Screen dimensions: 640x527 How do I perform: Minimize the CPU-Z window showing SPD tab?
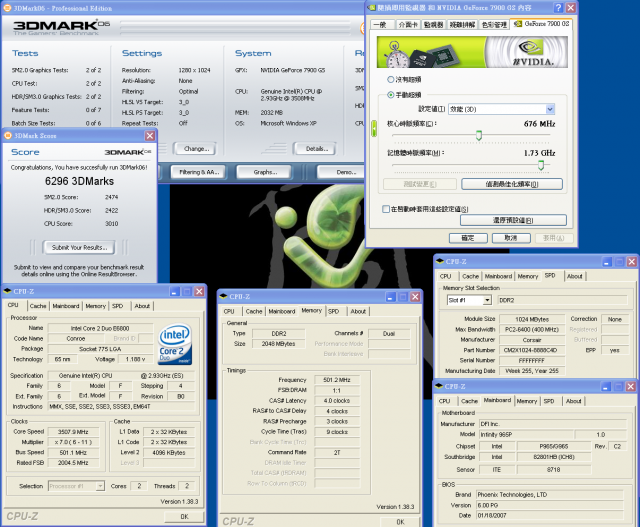(607, 262)
